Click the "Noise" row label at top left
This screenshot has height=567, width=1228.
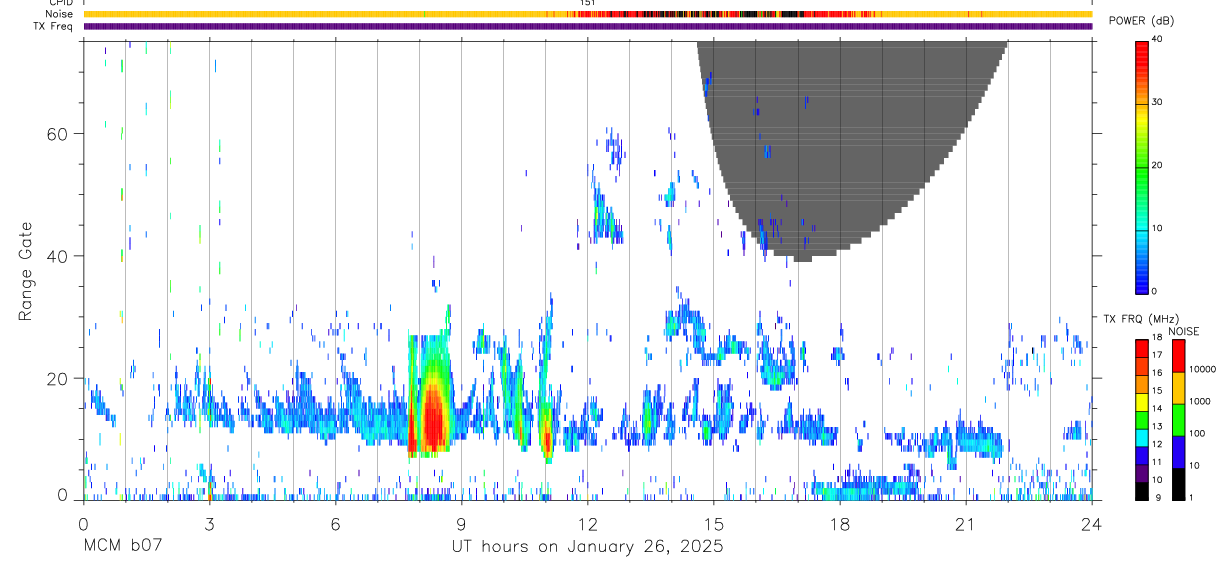tap(59, 14)
